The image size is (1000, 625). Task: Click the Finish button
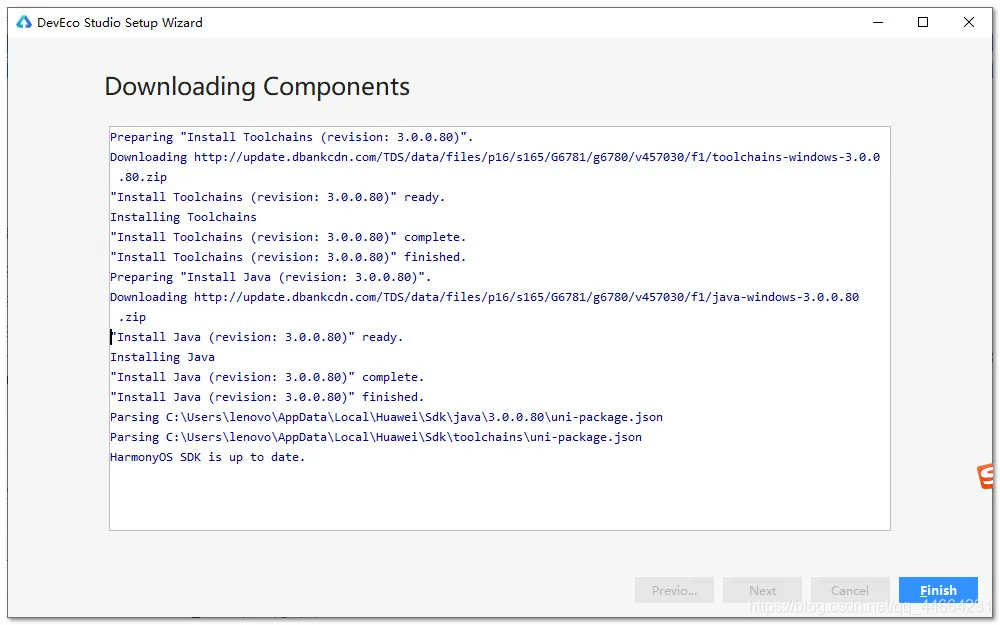(x=938, y=590)
